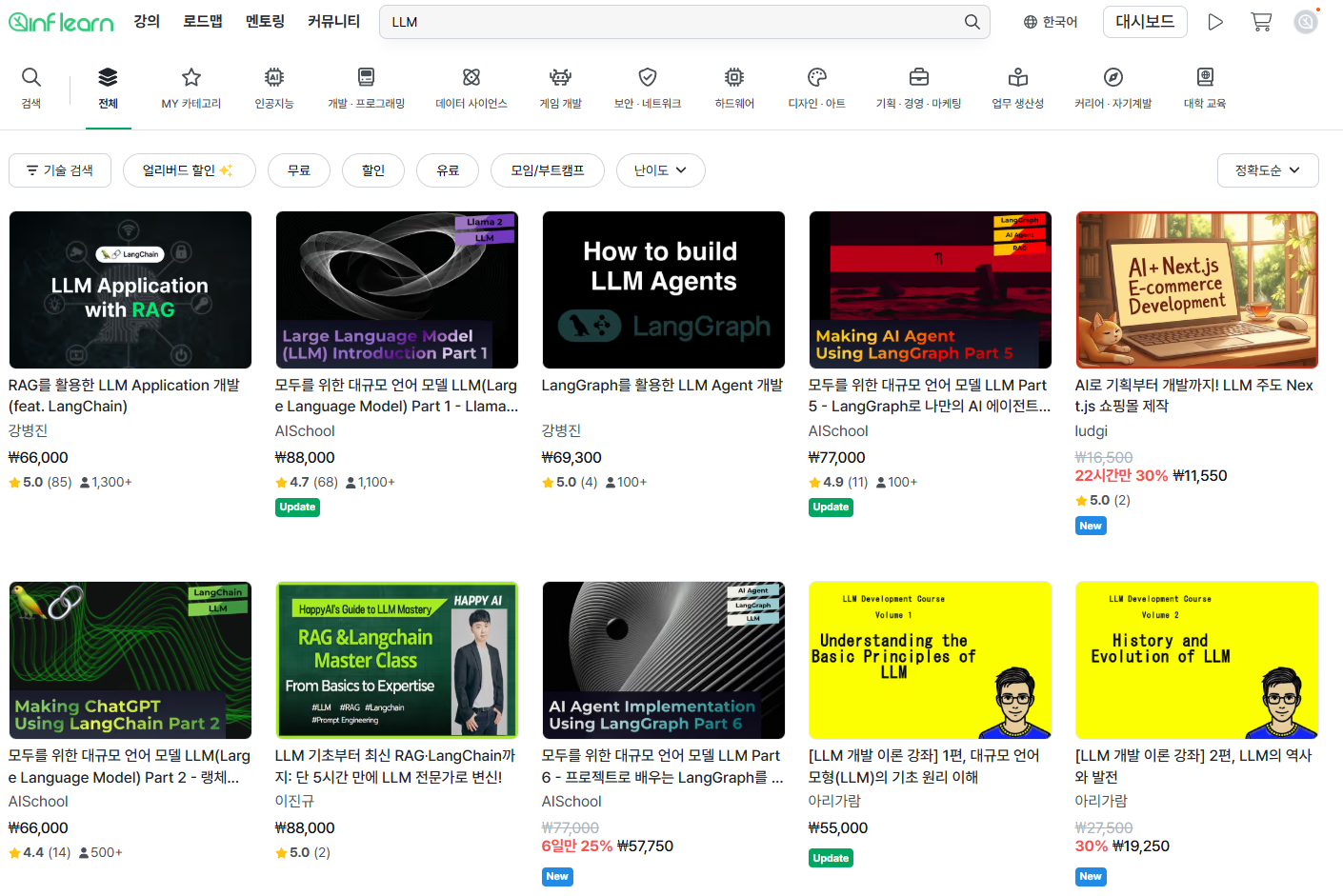
Task: Open the Large Language Model Introduction Part 1 thumbnail
Action: [x=397, y=289]
